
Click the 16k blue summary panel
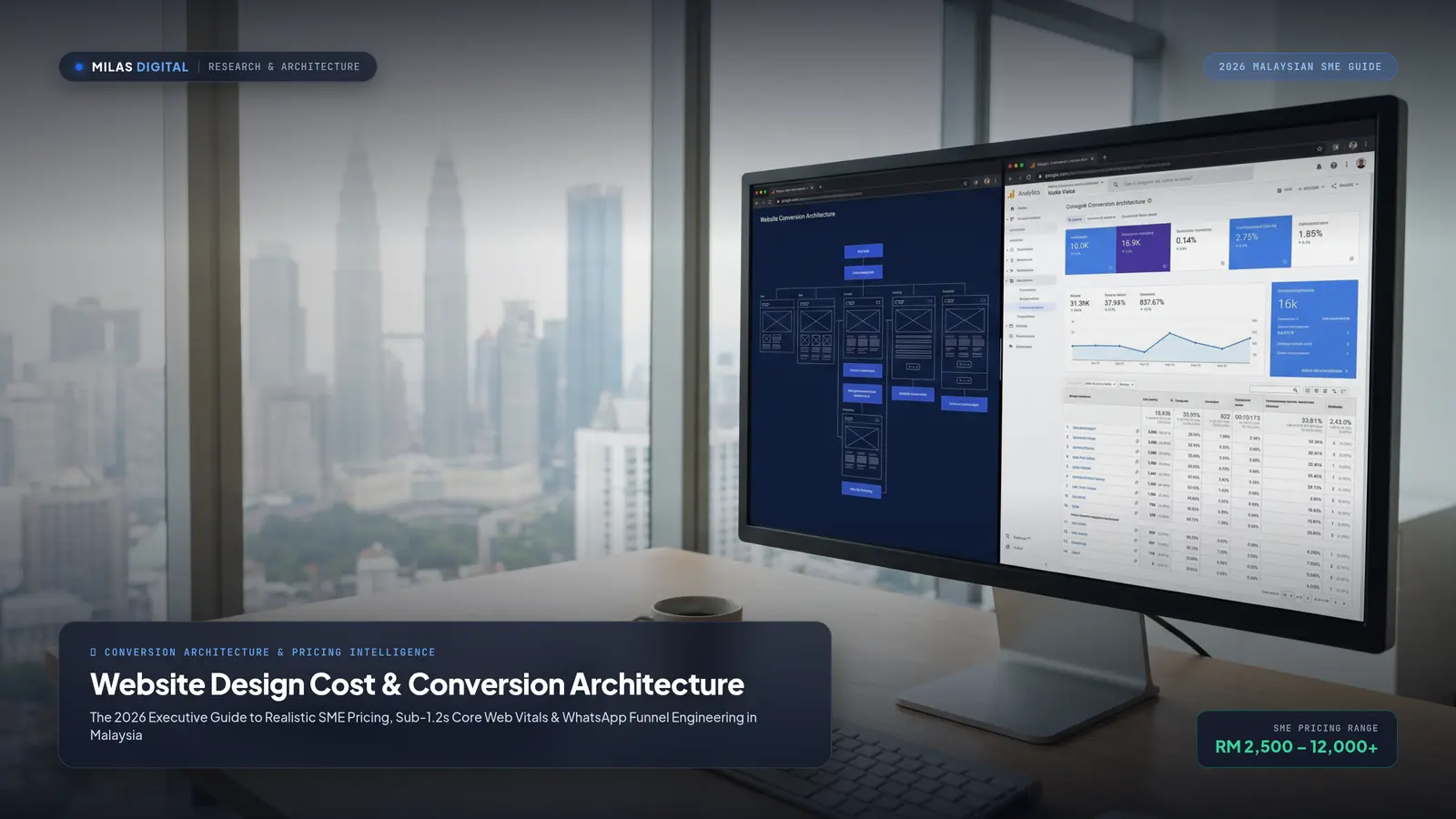tap(1314, 329)
